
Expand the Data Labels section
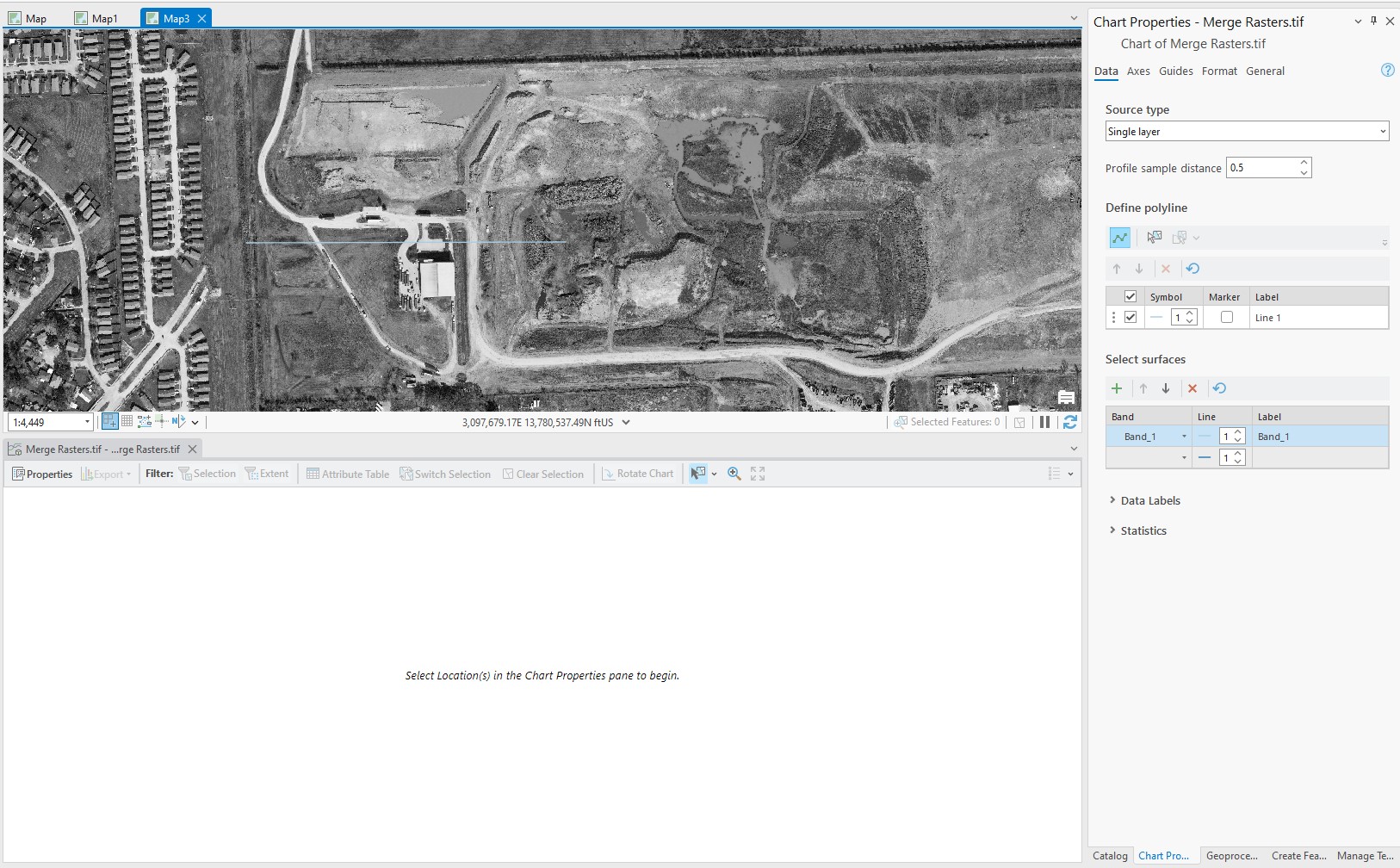[1150, 500]
